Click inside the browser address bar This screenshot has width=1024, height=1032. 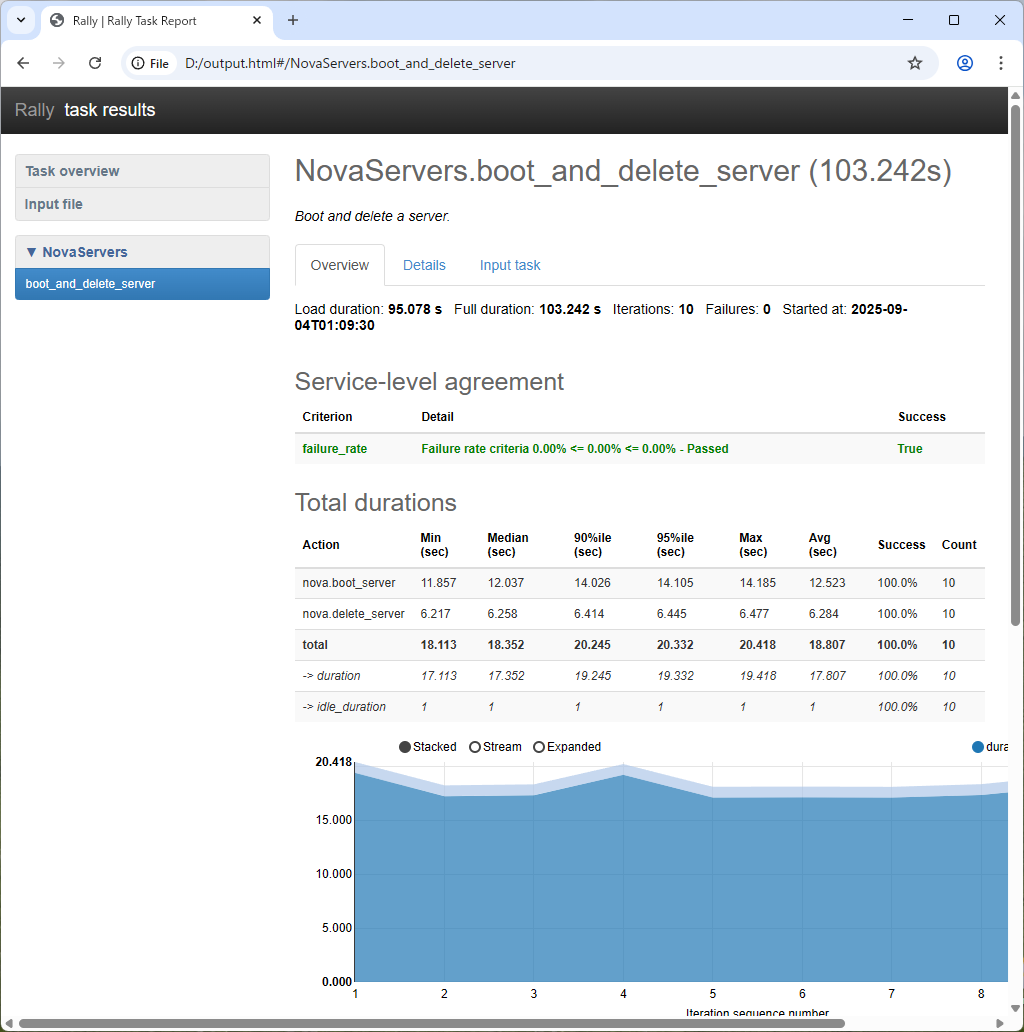click(500, 62)
